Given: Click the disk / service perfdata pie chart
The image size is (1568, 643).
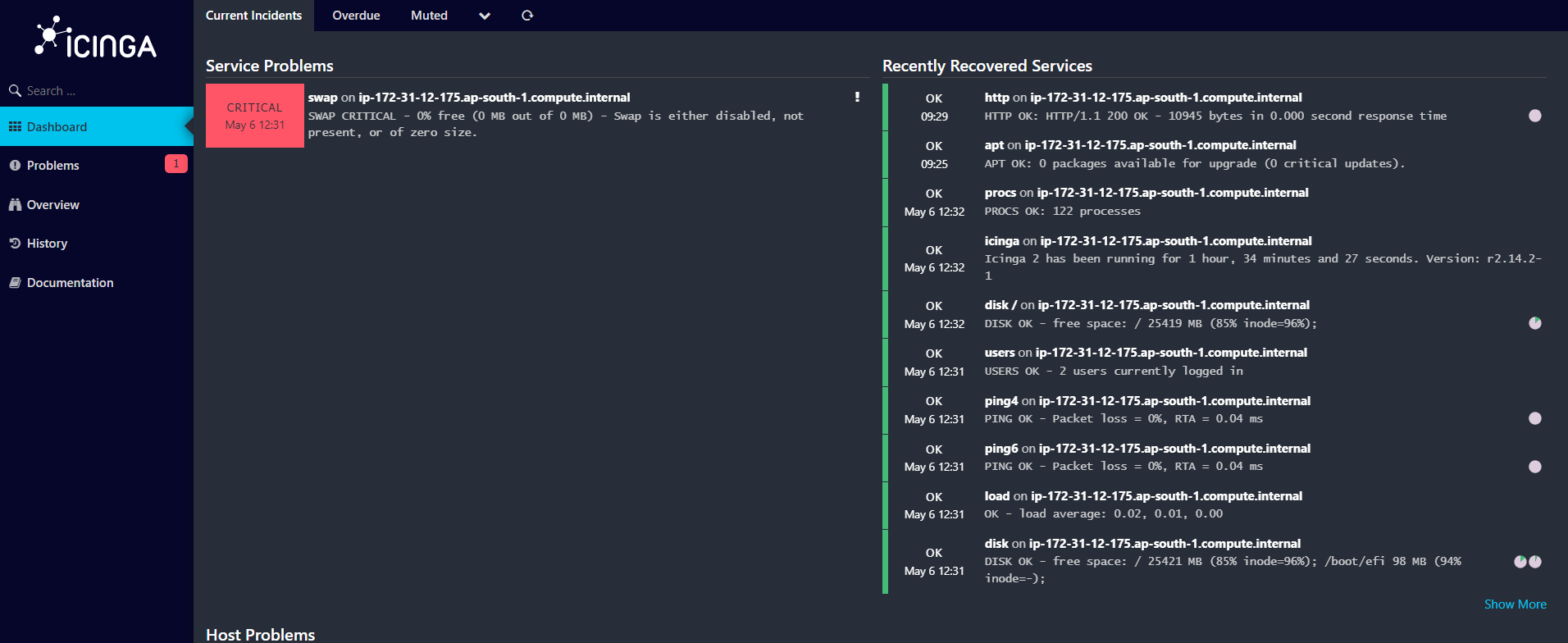Looking at the screenshot, I should click(x=1534, y=323).
